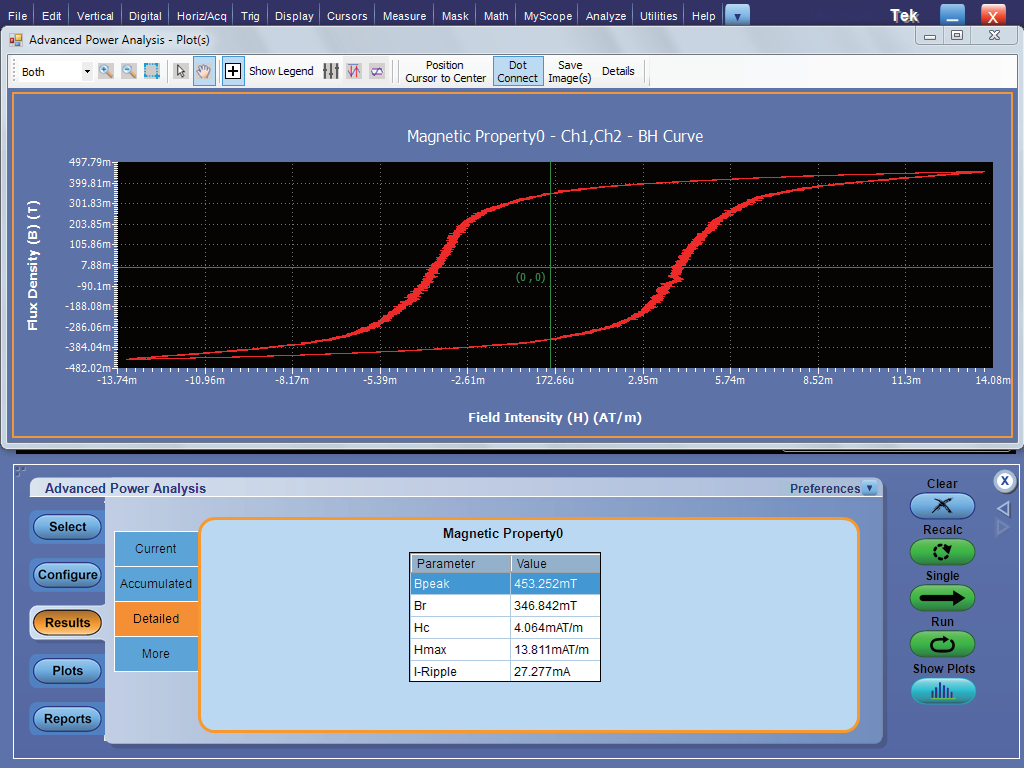Viewport: 1024px width, 768px height.
Task: Open the Measure menu
Action: (x=404, y=16)
